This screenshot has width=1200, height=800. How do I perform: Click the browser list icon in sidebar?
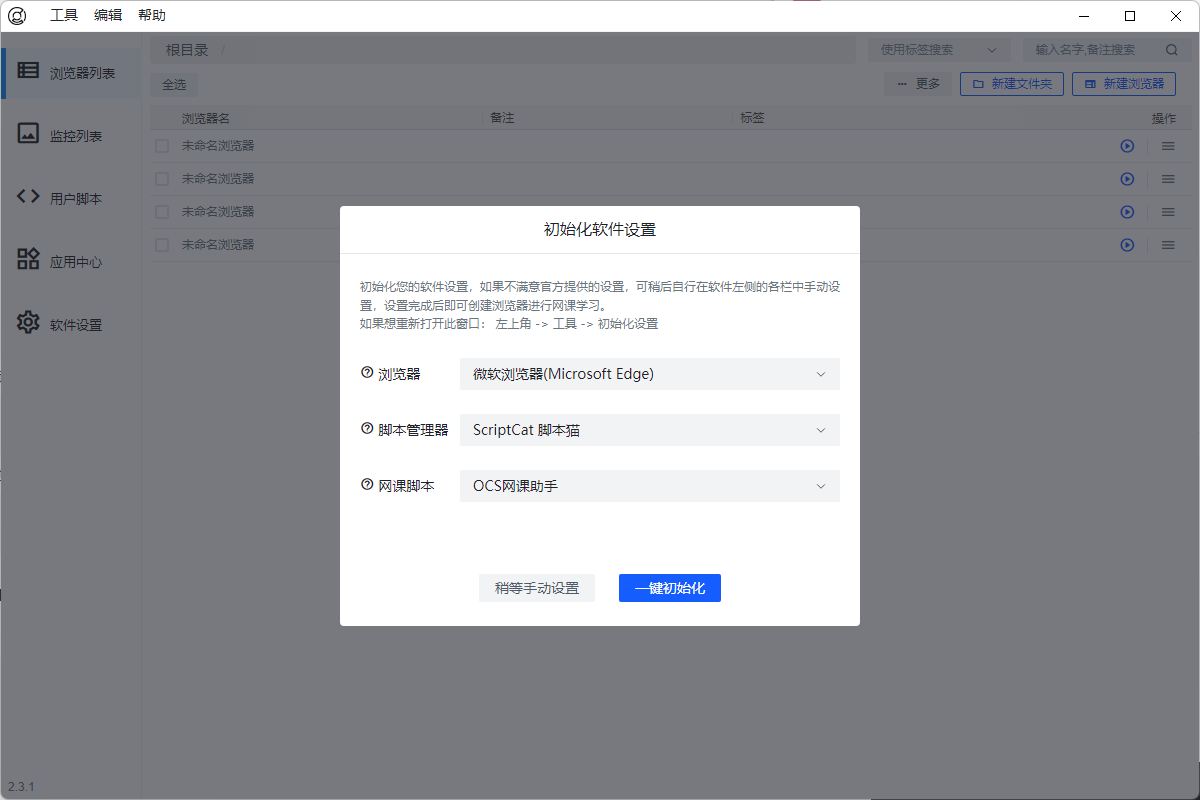(x=28, y=71)
